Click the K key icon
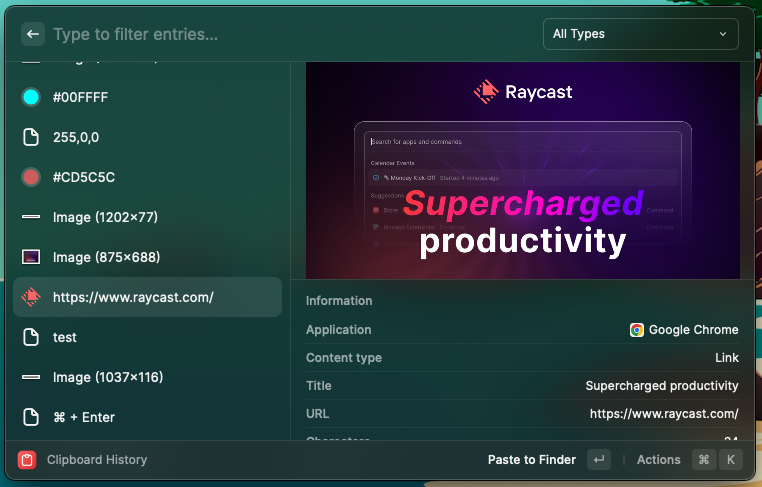Screen dimensions: 762x487 coord(730,460)
